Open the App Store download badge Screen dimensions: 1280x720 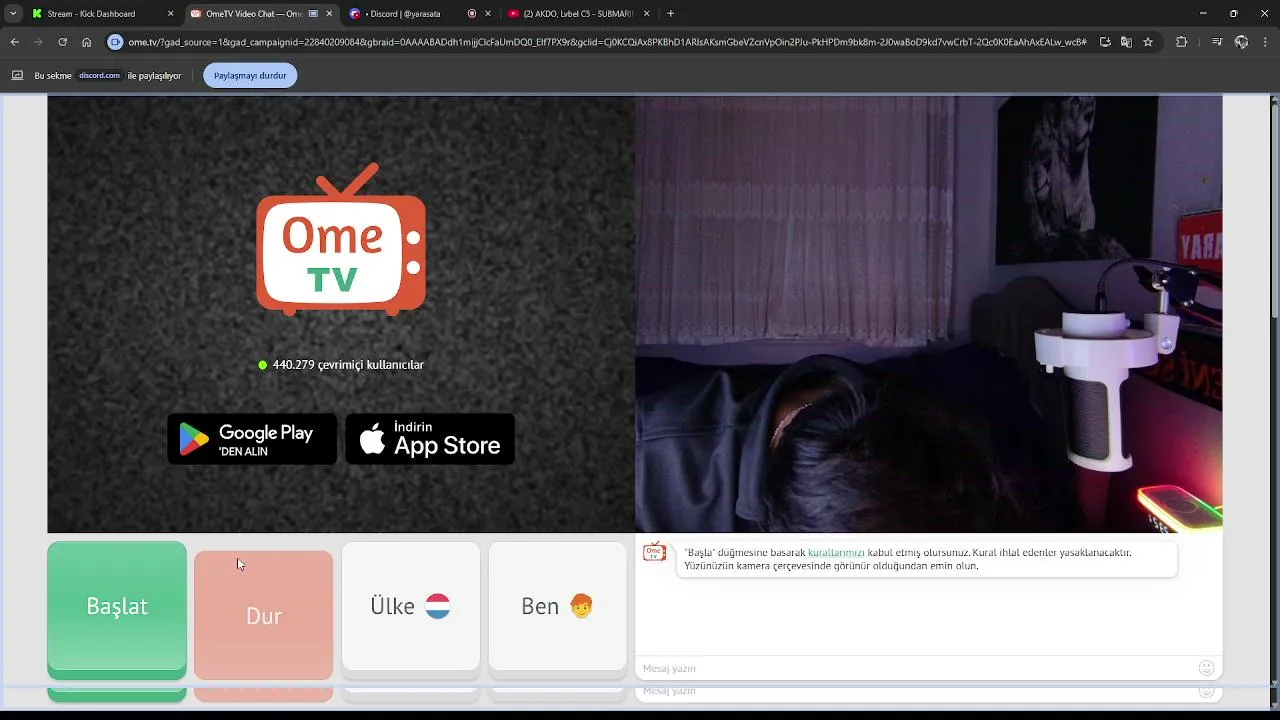point(430,439)
